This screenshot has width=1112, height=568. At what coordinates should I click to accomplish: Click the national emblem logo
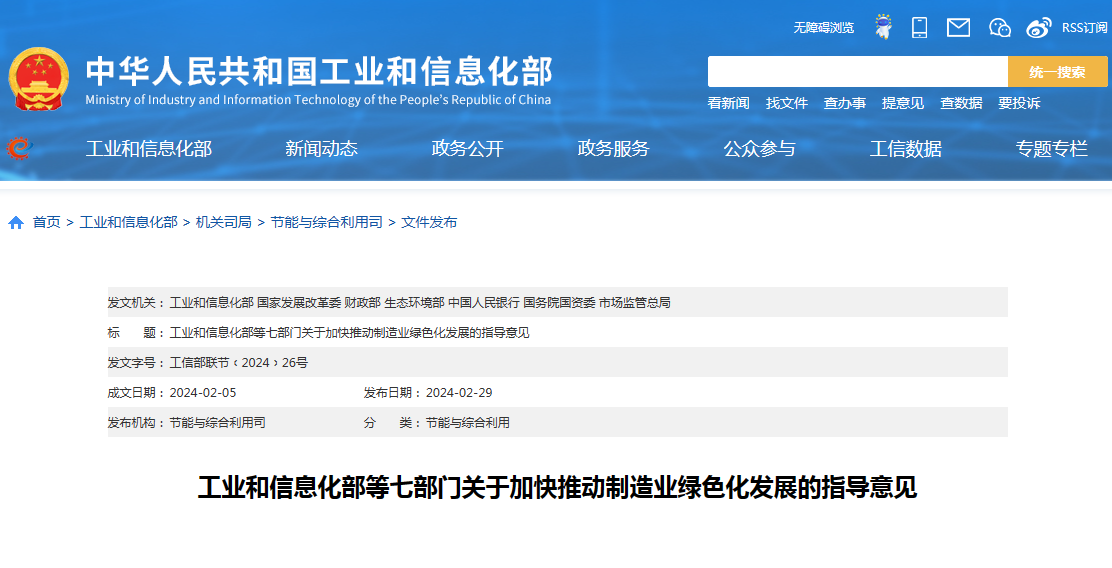pos(39,79)
